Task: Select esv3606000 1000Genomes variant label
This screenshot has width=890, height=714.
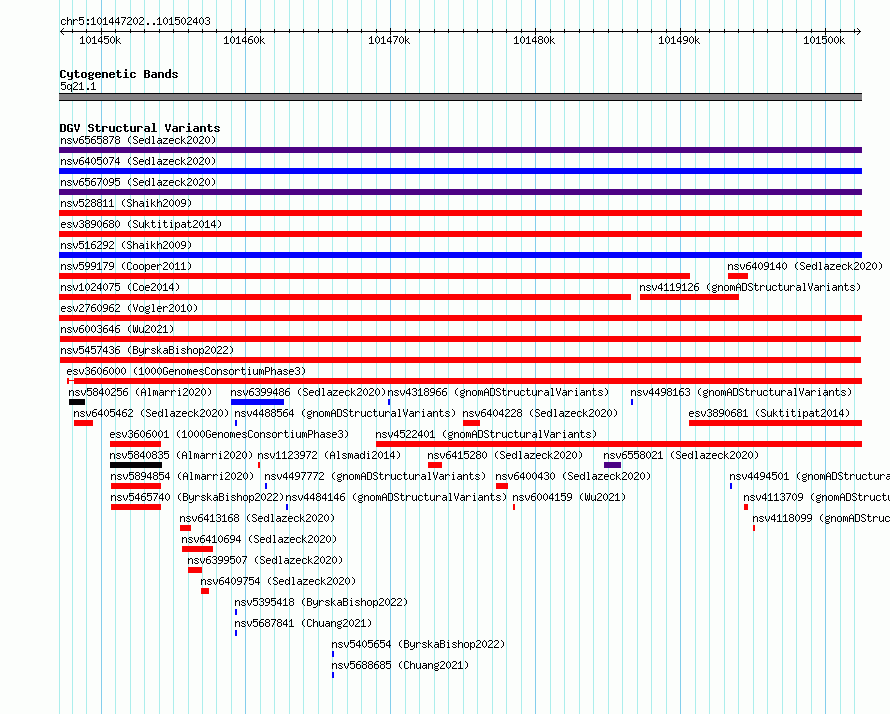Action: coord(186,371)
